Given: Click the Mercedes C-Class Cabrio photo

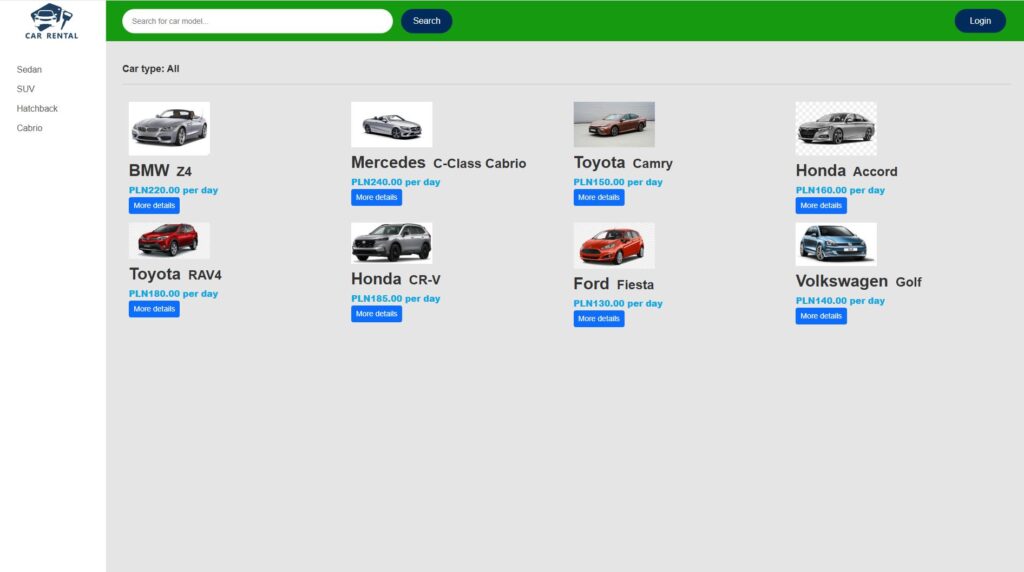Looking at the screenshot, I should (391, 124).
